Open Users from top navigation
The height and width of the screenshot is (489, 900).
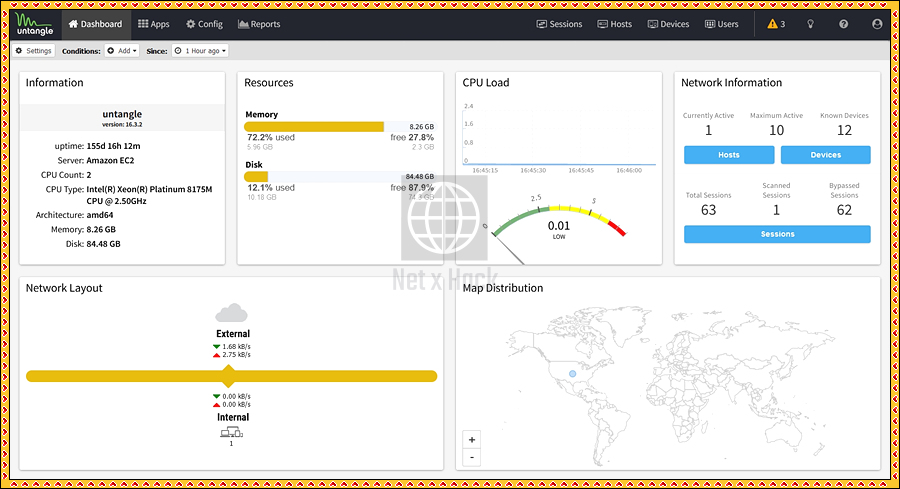[721, 24]
